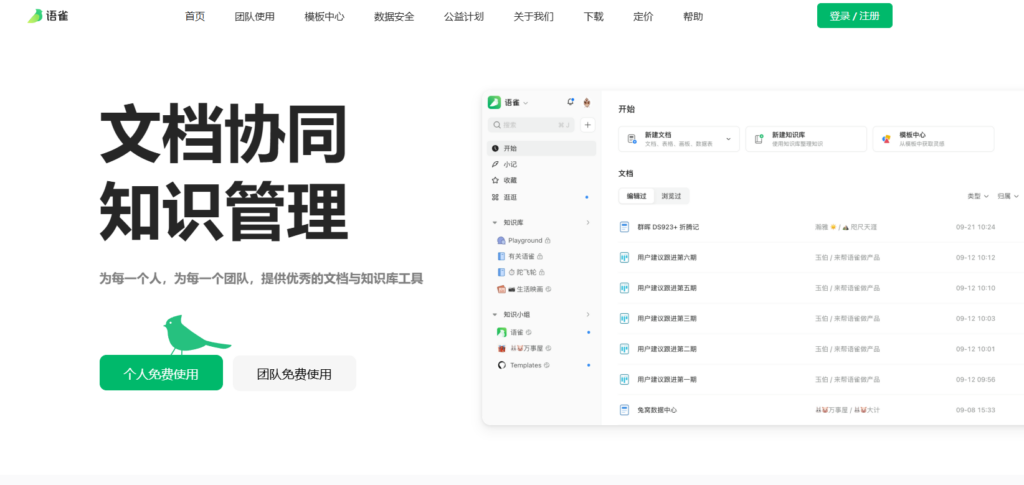This screenshot has height=485, width=1024.
Task: Collapse the 知识小组 section in the sidebar
Action: click(x=495, y=314)
